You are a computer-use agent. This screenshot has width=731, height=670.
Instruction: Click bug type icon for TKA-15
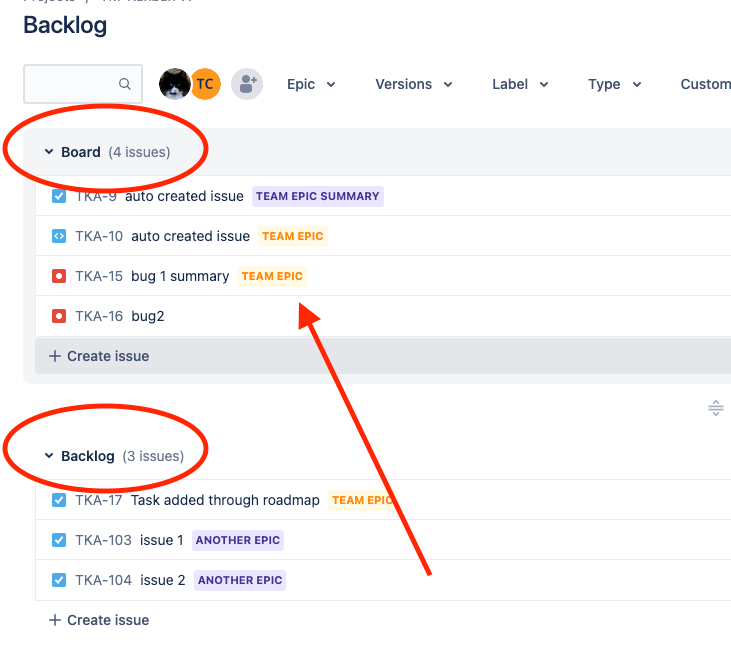pyautogui.click(x=59, y=276)
